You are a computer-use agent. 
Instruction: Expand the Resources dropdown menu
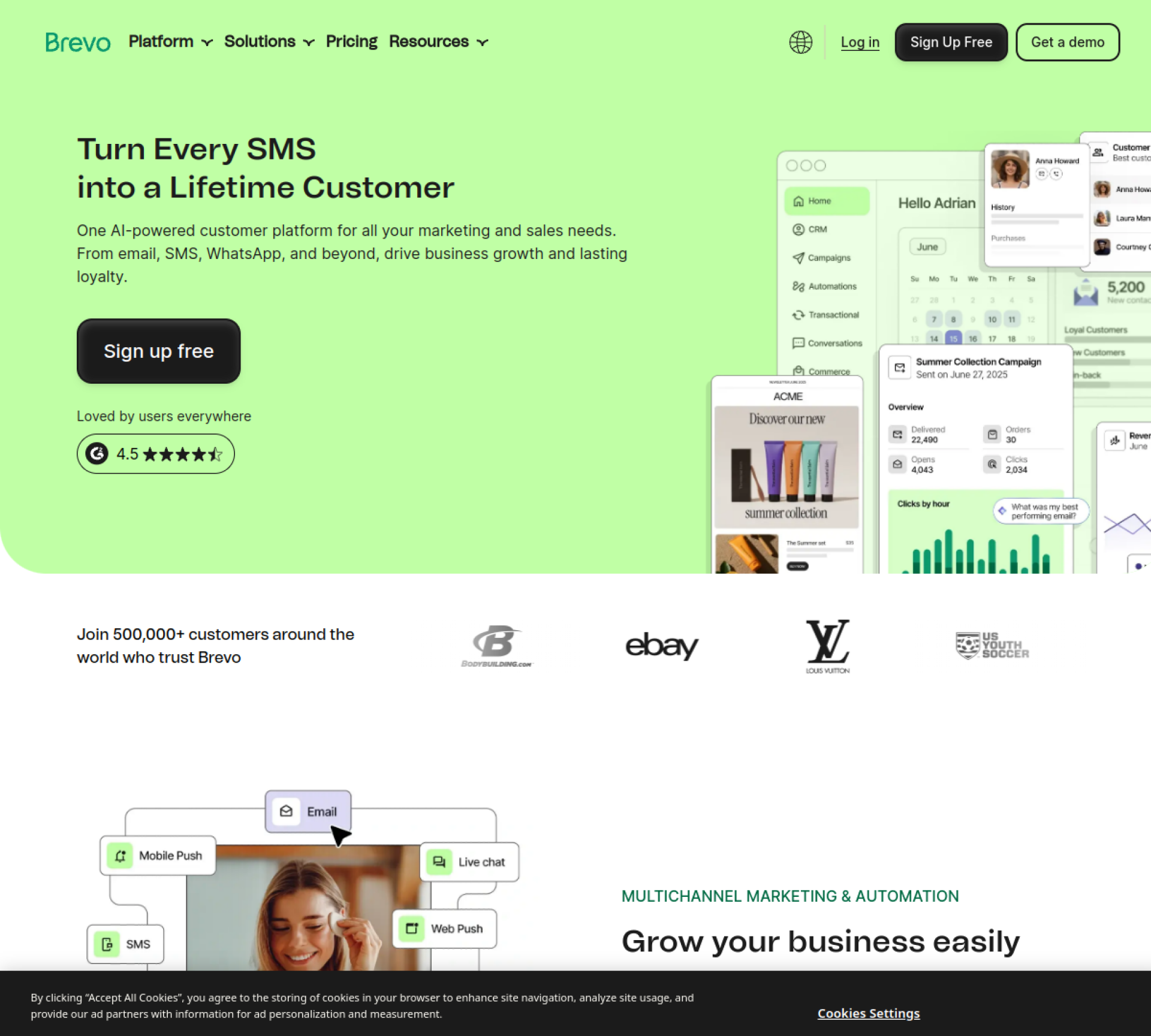(x=439, y=42)
